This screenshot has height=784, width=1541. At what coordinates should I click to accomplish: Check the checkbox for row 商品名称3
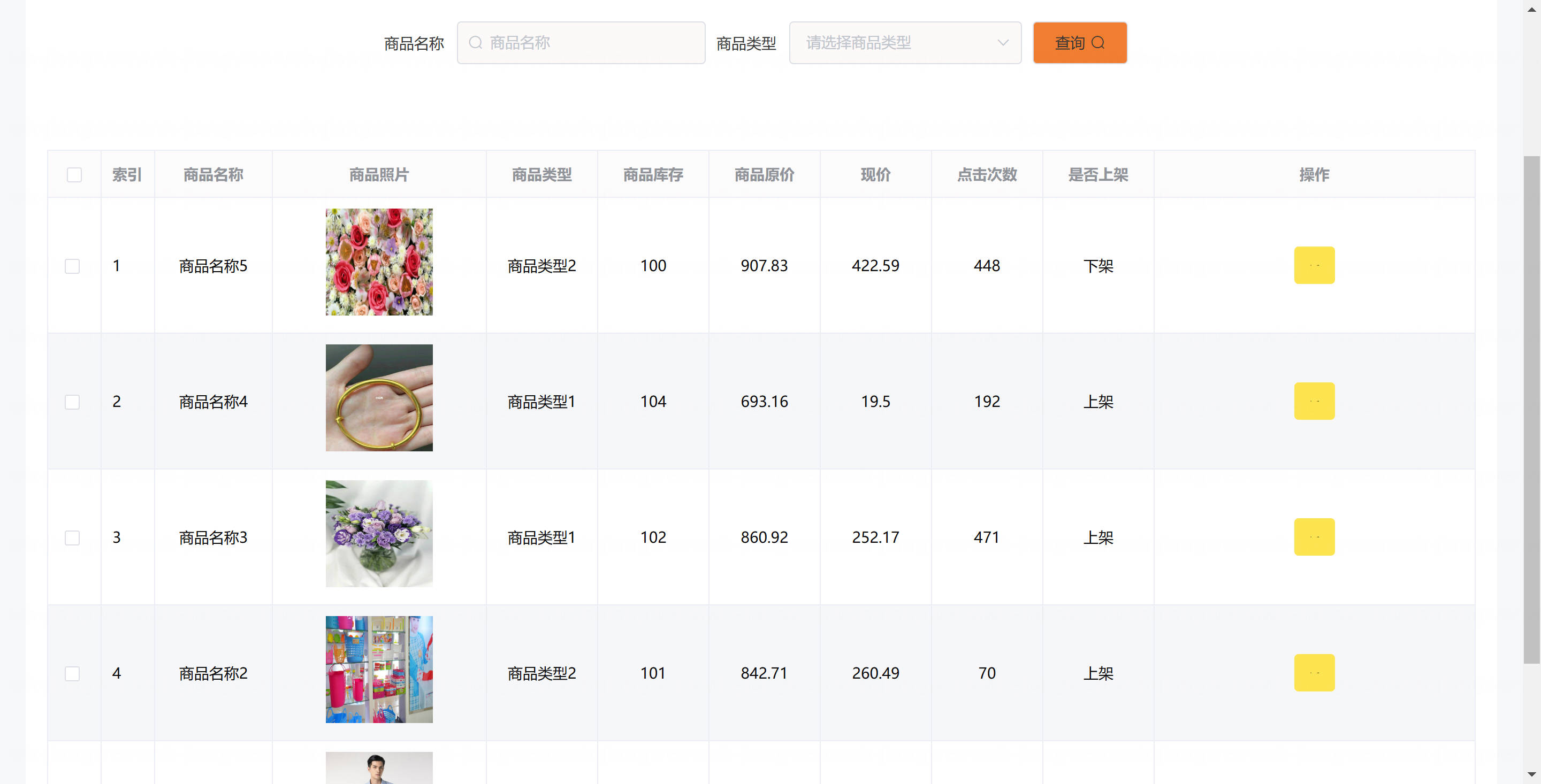point(72,537)
